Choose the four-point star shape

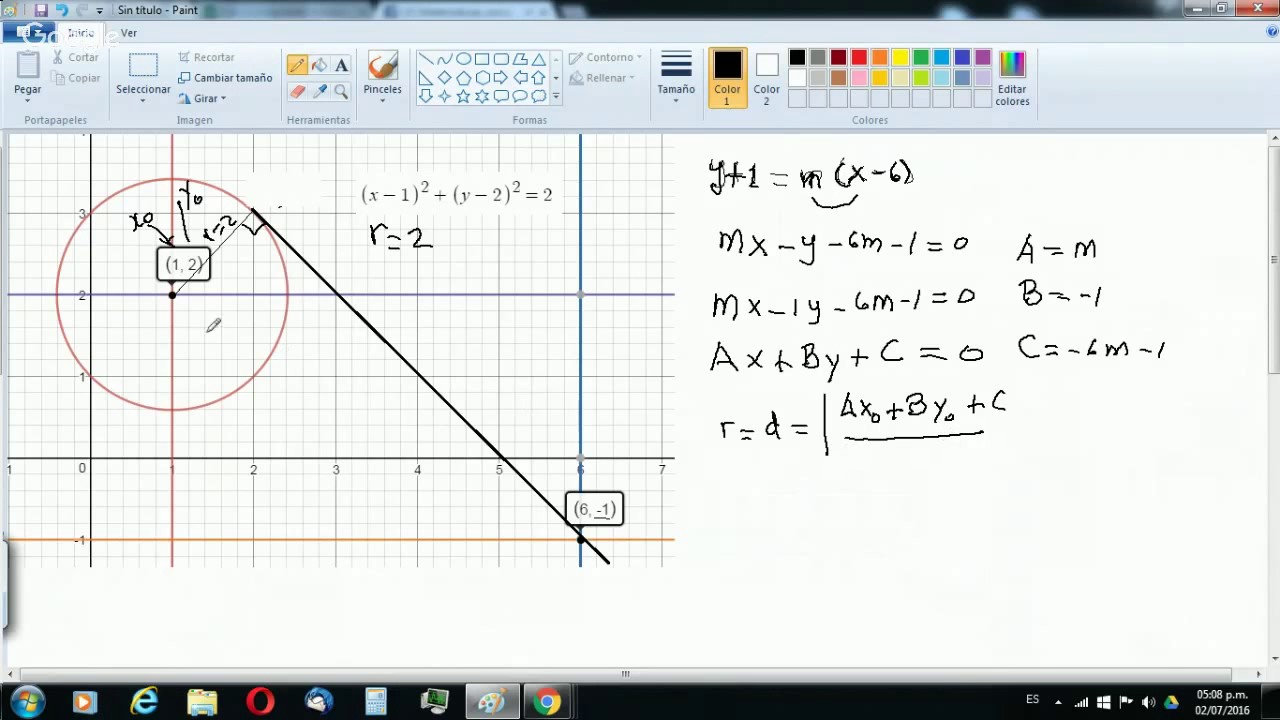coord(444,97)
